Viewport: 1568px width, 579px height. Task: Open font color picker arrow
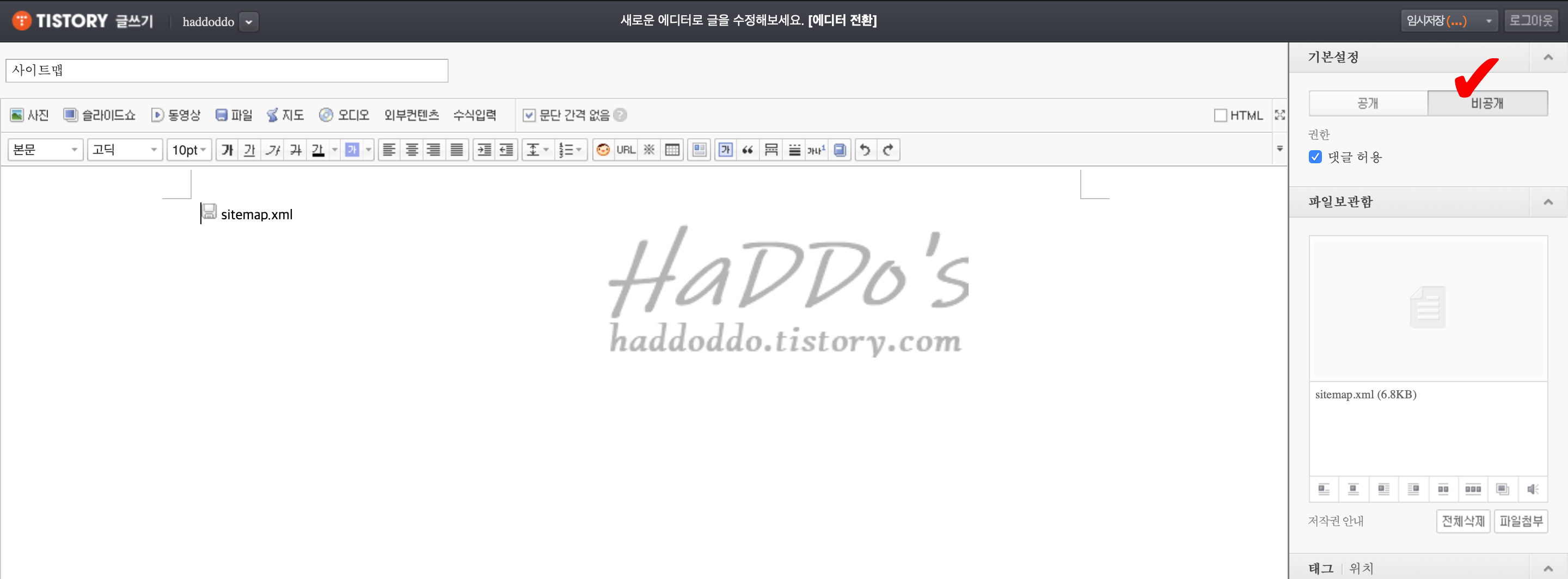click(334, 150)
